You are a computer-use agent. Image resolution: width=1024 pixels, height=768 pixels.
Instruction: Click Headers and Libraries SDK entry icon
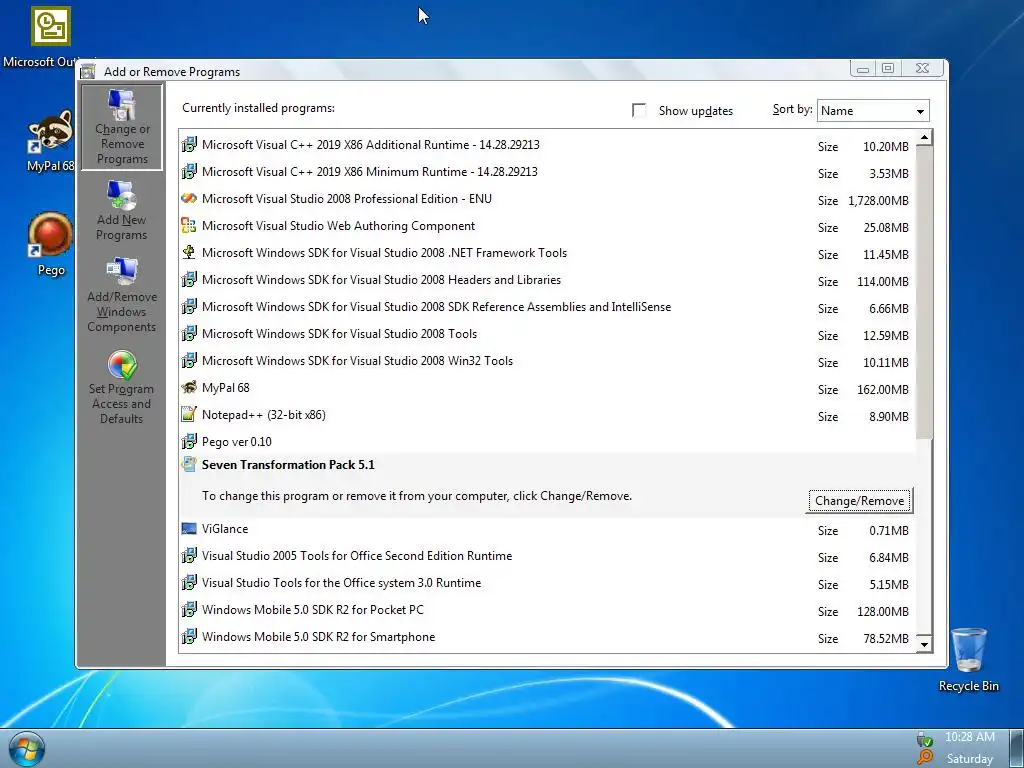click(189, 280)
